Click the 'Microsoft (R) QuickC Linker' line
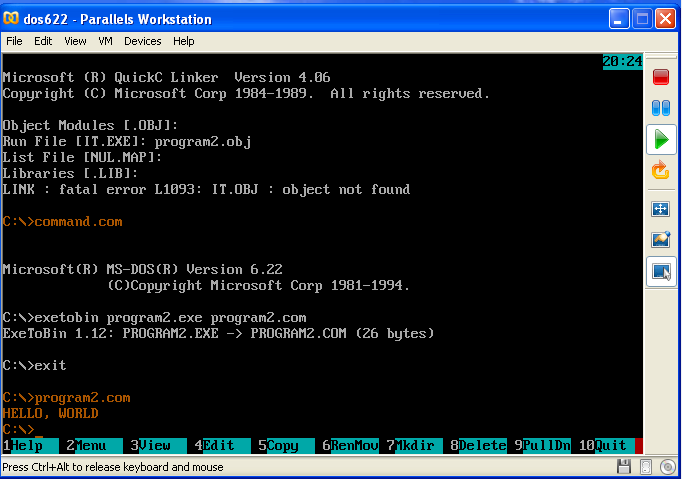Image resolution: width=682 pixels, height=479 pixels. [167, 77]
